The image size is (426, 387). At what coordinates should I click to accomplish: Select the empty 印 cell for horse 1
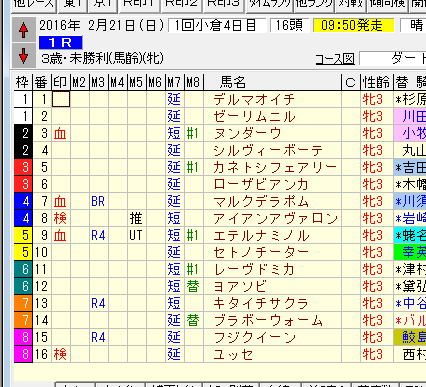coord(61,99)
